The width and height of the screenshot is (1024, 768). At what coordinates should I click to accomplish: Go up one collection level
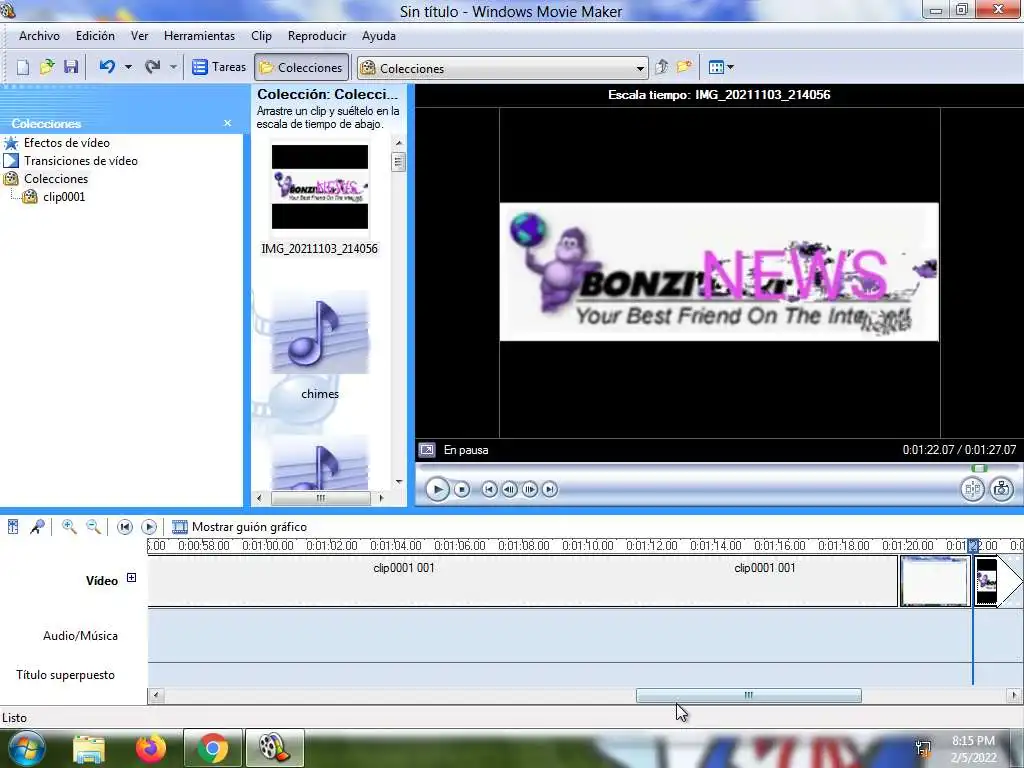pos(662,67)
